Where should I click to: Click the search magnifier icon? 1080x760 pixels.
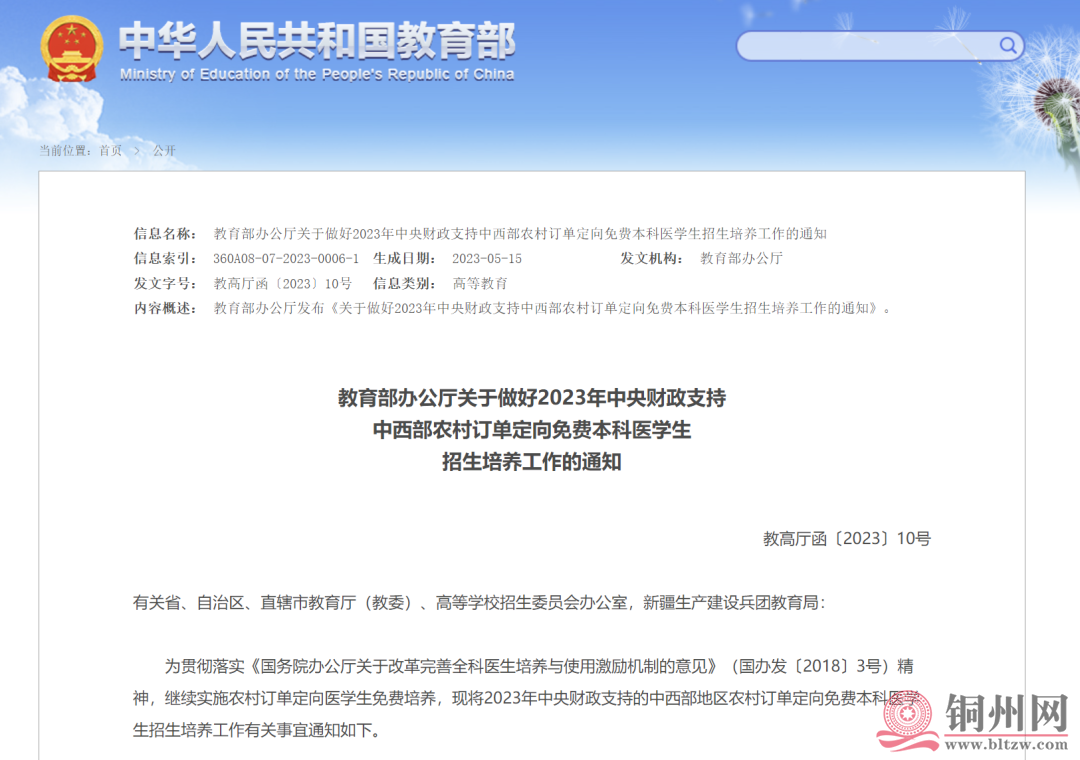[x=1008, y=45]
